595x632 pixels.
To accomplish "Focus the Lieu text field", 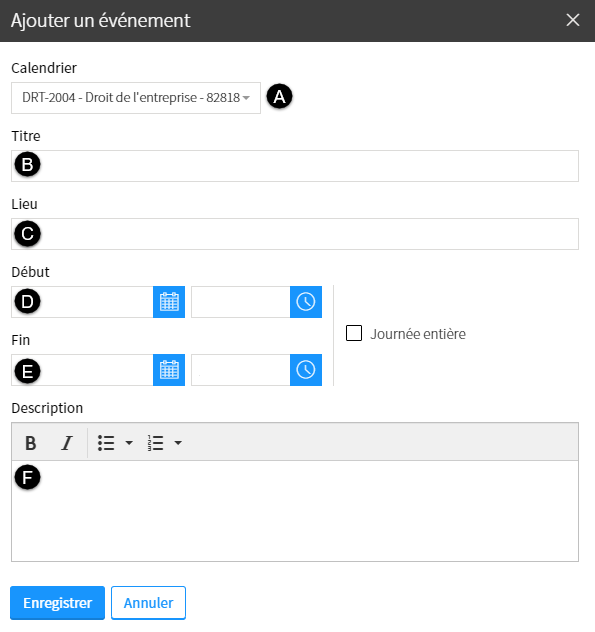I will [295, 234].
